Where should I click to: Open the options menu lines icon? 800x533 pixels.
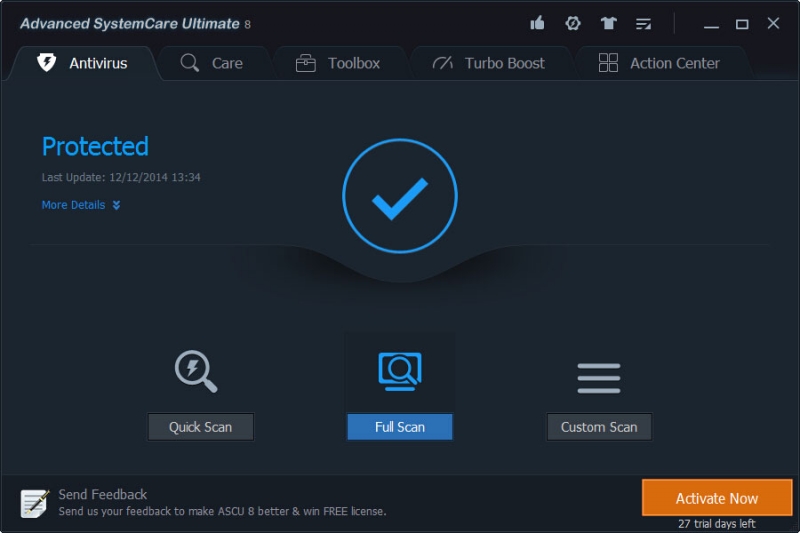[x=643, y=23]
